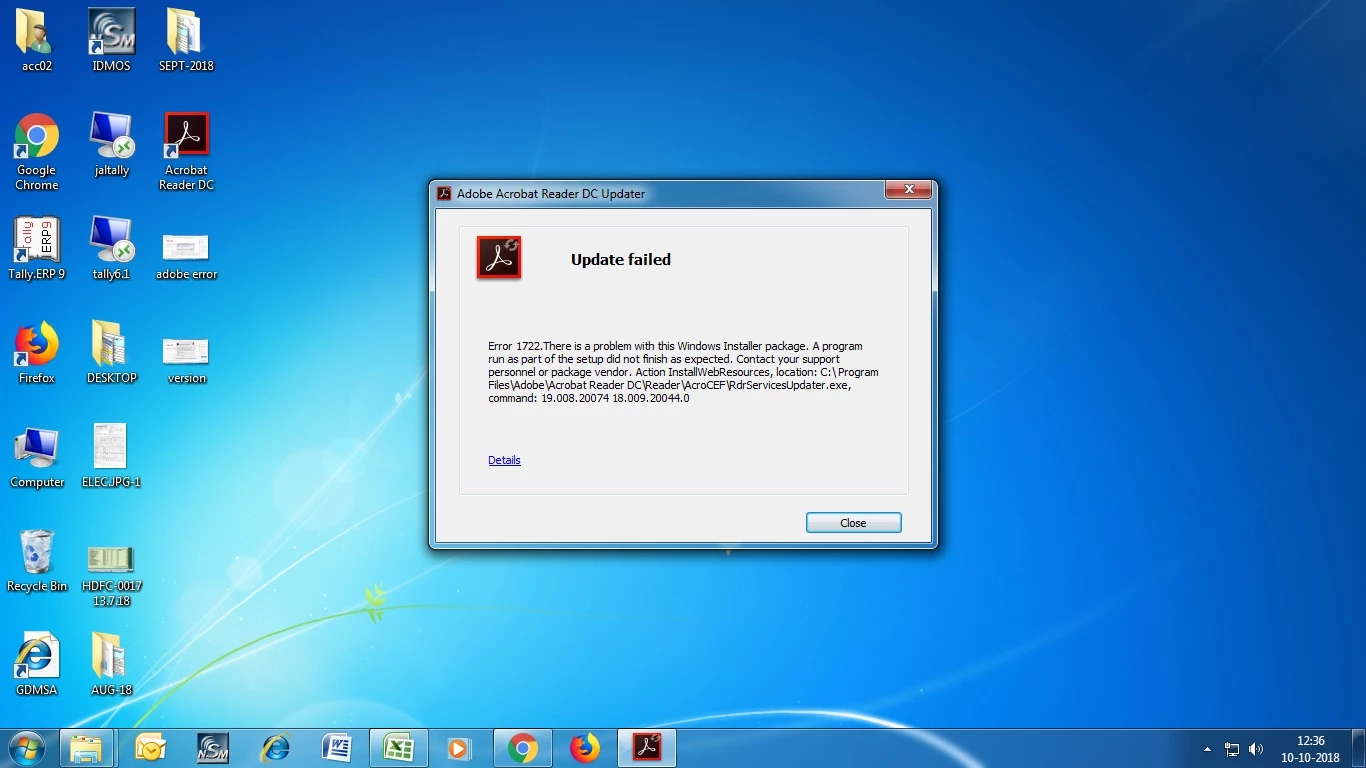The width and height of the screenshot is (1366, 768).
Task: Show hidden system tray icons
Action: tap(1207, 749)
